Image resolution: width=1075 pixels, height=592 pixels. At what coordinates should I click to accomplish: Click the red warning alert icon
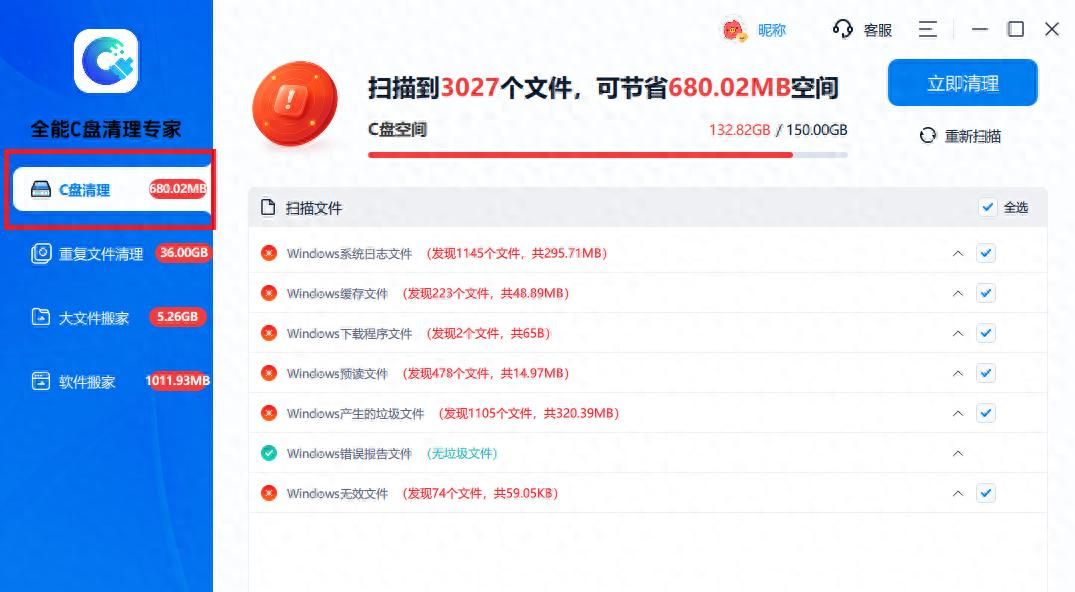(295, 104)
